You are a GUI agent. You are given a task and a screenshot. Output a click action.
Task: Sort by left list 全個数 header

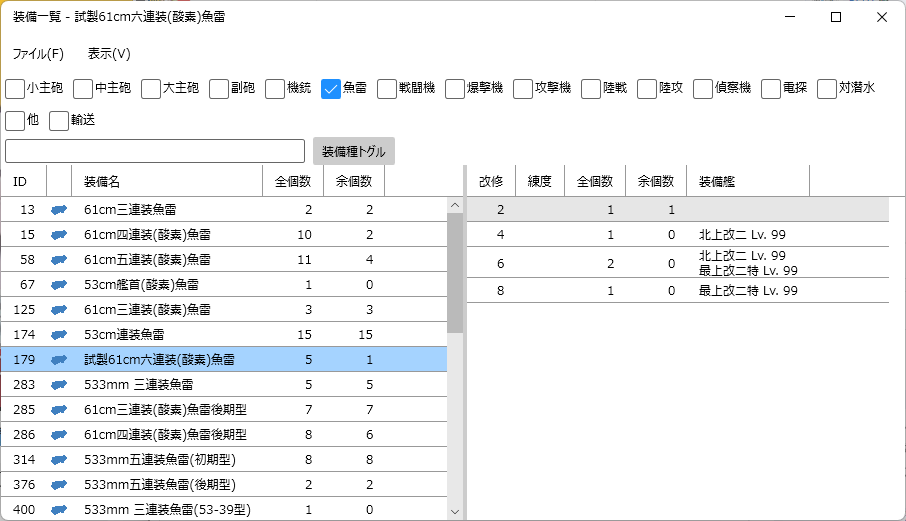click(x=293, y=181)
